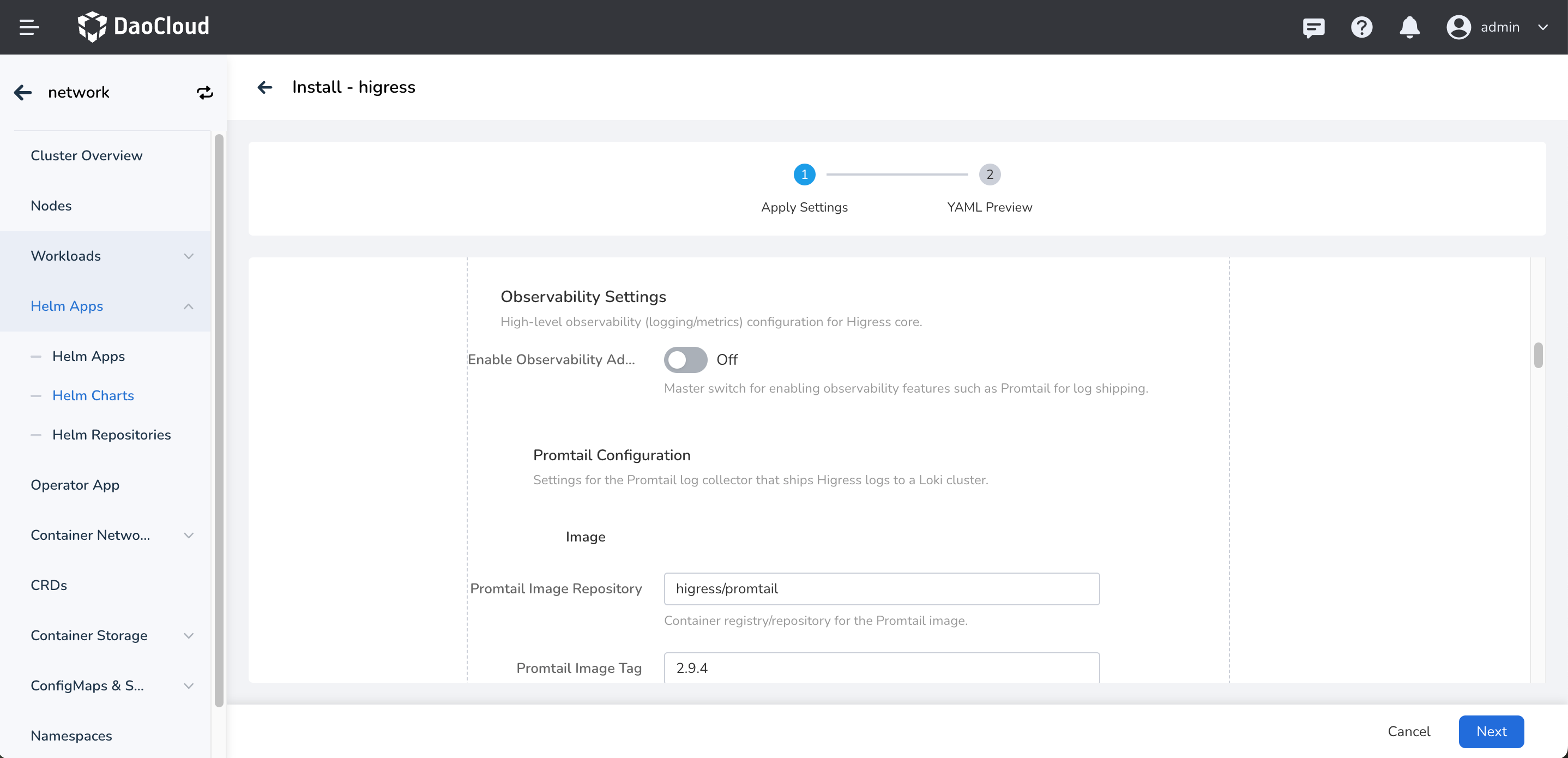Open the admin account dropdown arrow
The image size is (1568, 758).
pyautogui.click(x=1542, y=27)
